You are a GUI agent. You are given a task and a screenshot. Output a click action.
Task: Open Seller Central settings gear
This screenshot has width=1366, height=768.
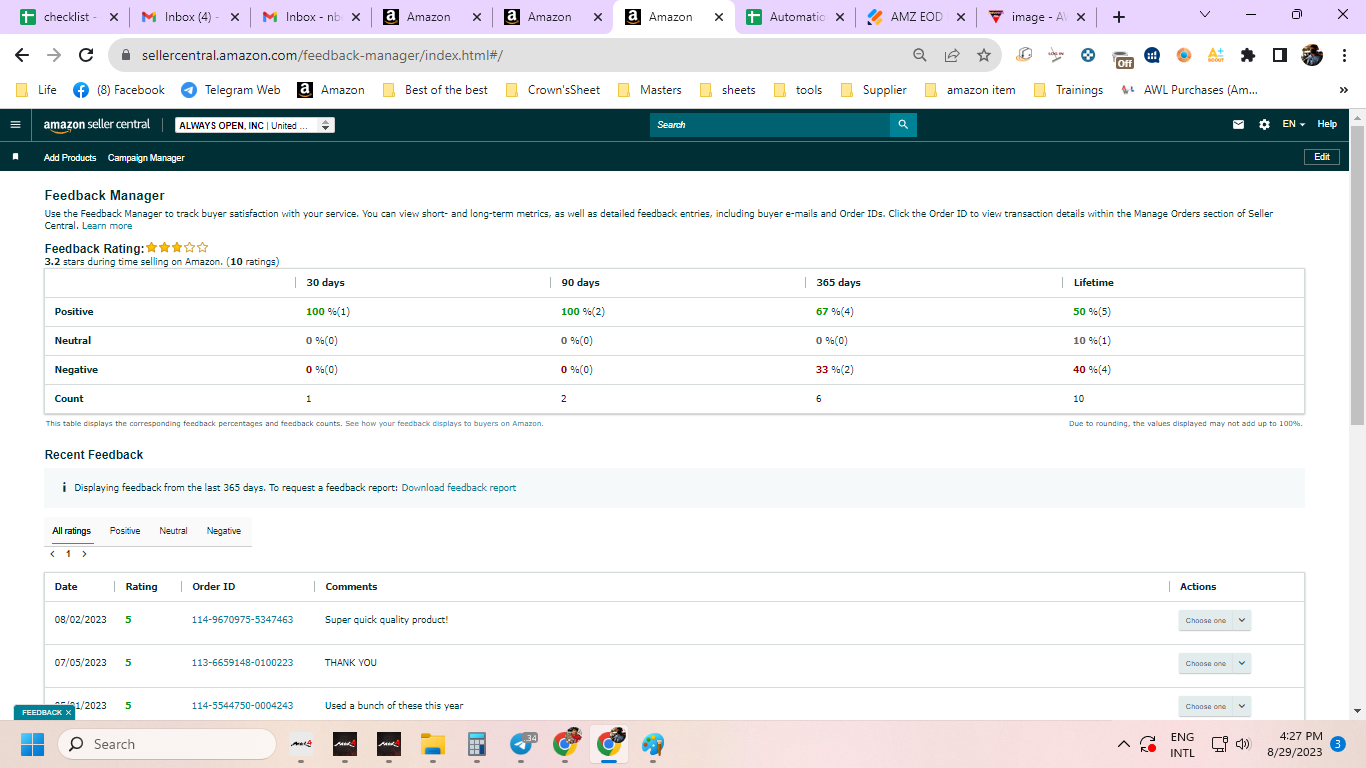(x=1264, y=125)
